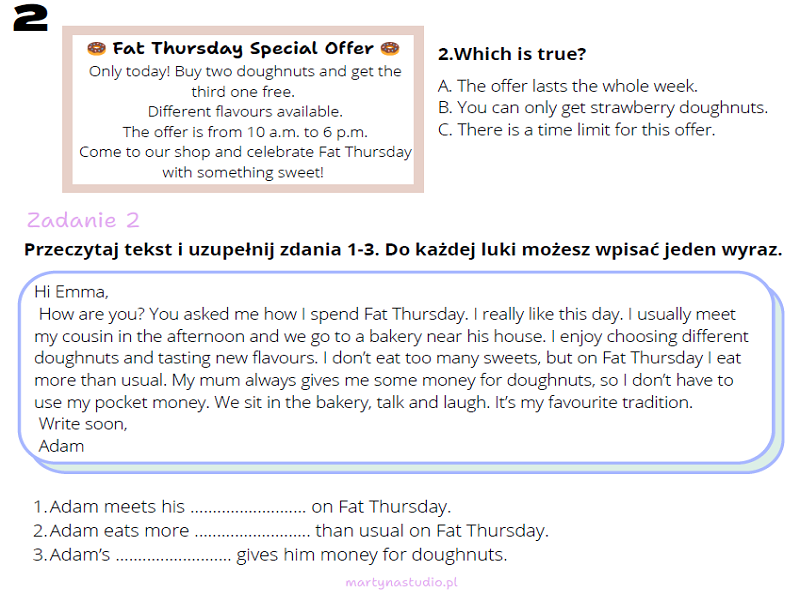Click the doughnut emoji left of the offer title

click(x=96, y=48)
